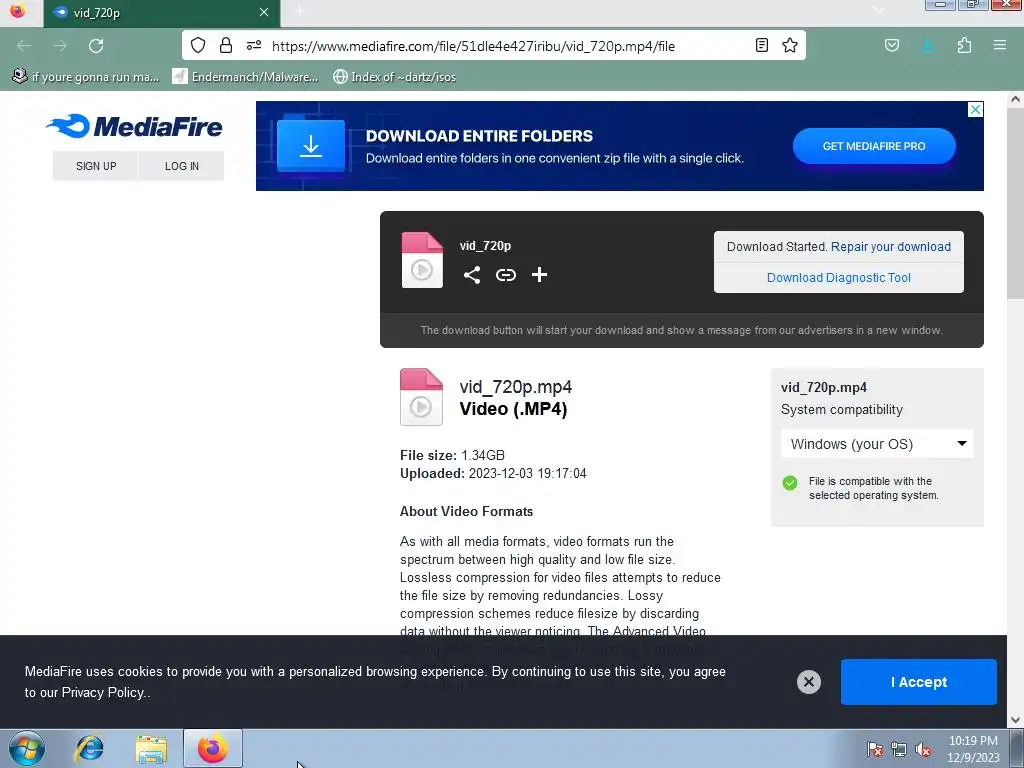Viewport: 1024px width, 768px height.
Task: Click the vid_720p file icon in dark panel
Action: [x=422, y=260]
